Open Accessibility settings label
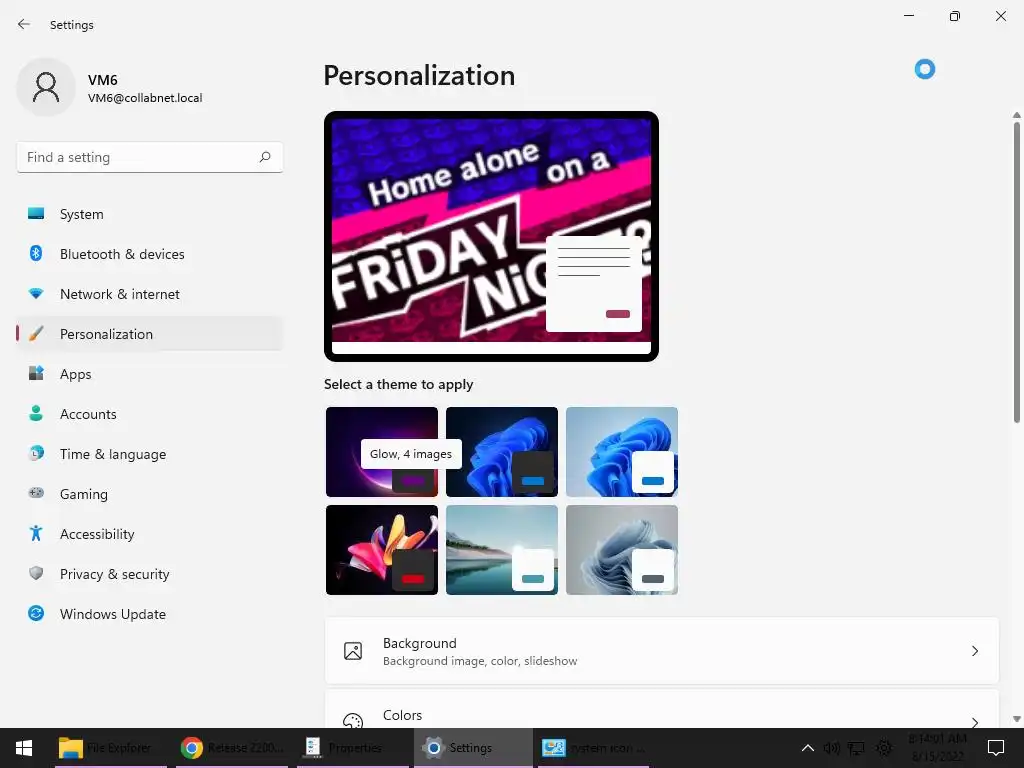Screen dimensions: 1024x768 (x=97, y=534)
